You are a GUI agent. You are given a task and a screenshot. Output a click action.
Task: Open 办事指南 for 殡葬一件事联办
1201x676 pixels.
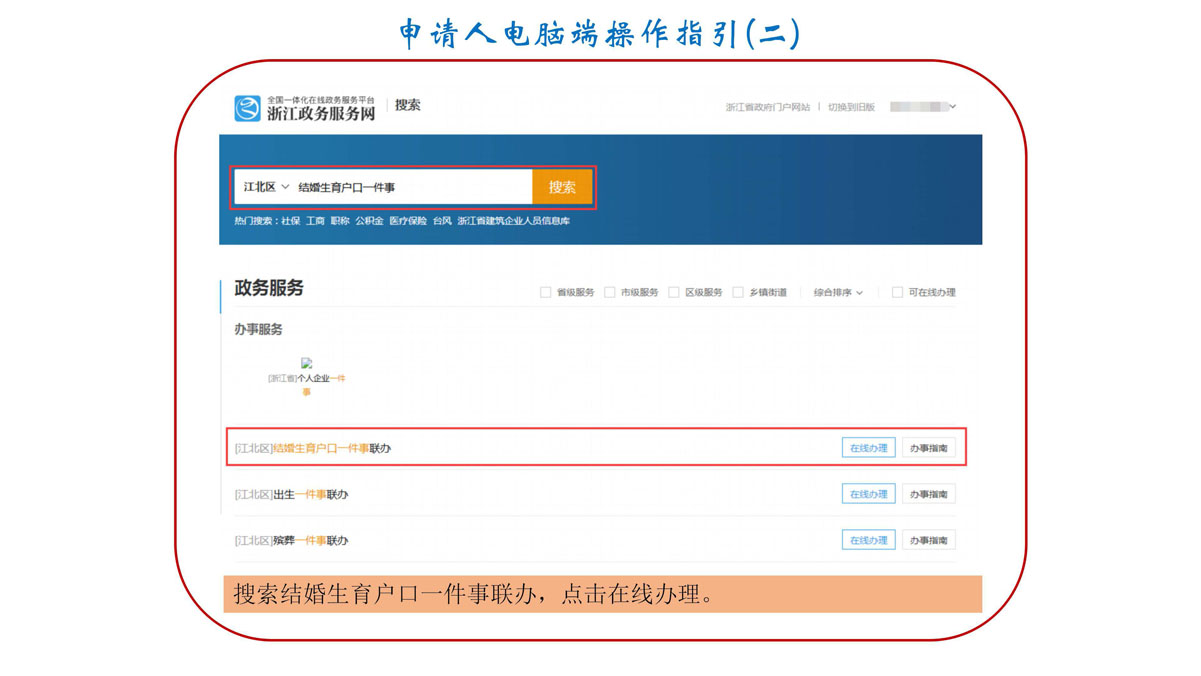tap(928, 541)
